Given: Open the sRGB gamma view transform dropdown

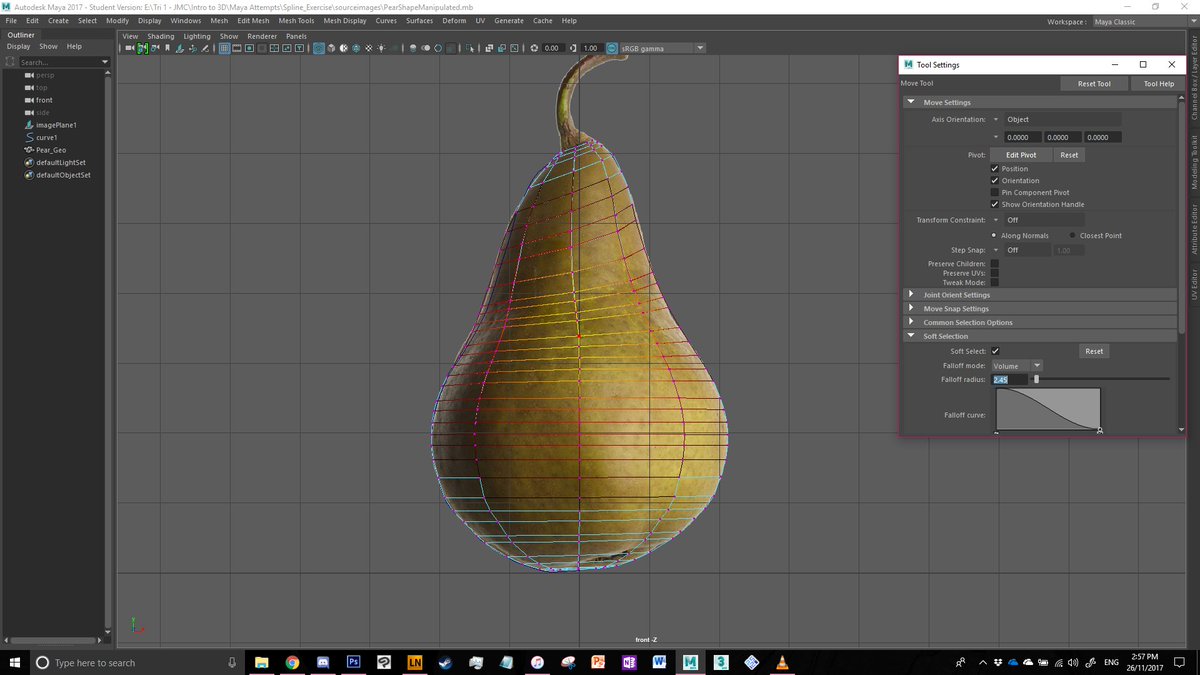Looking at the screenshot, I should pyautogui.click(x=662, y=48).
